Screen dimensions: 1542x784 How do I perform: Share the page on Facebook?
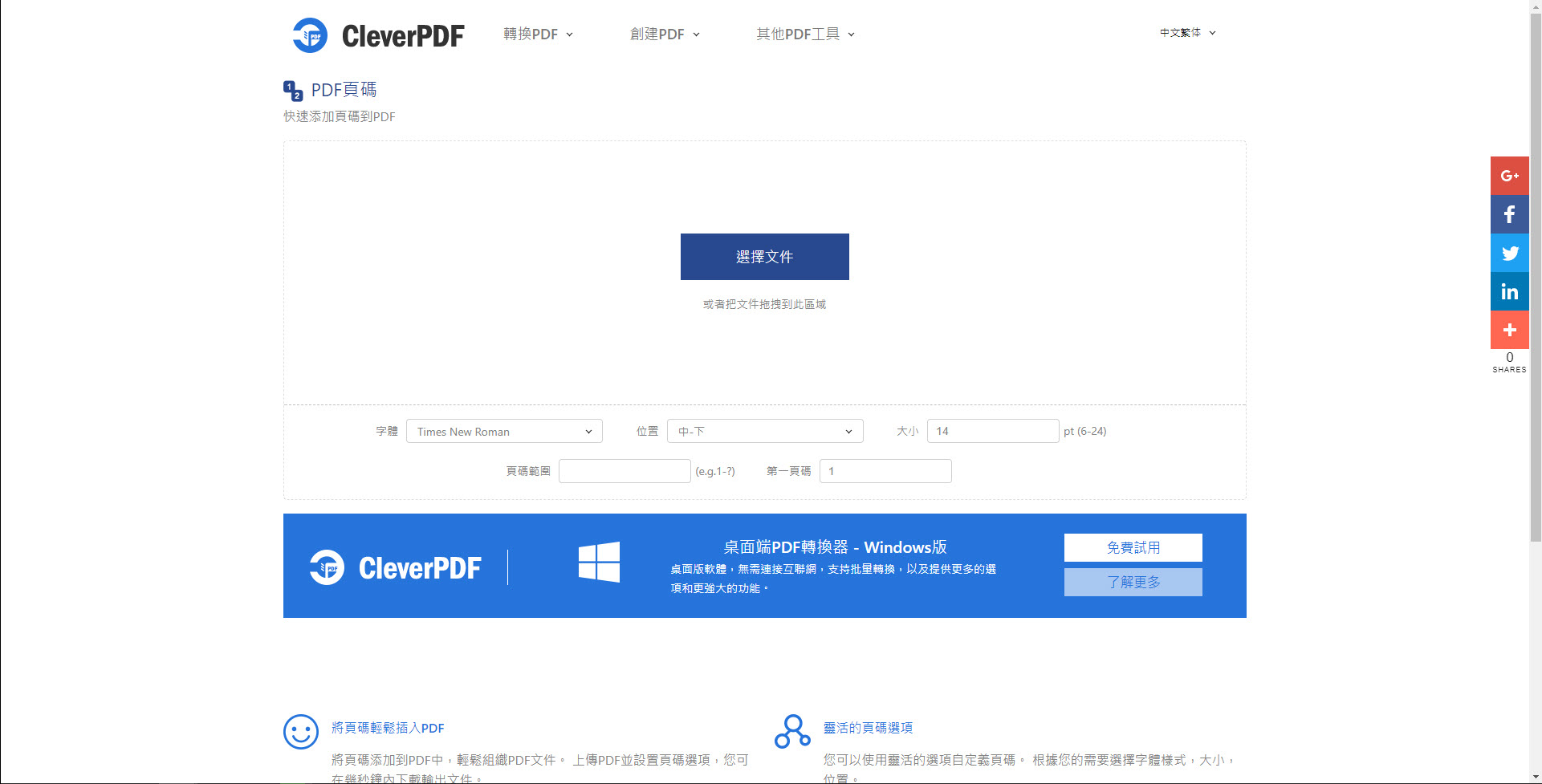tap(1510, 214)
